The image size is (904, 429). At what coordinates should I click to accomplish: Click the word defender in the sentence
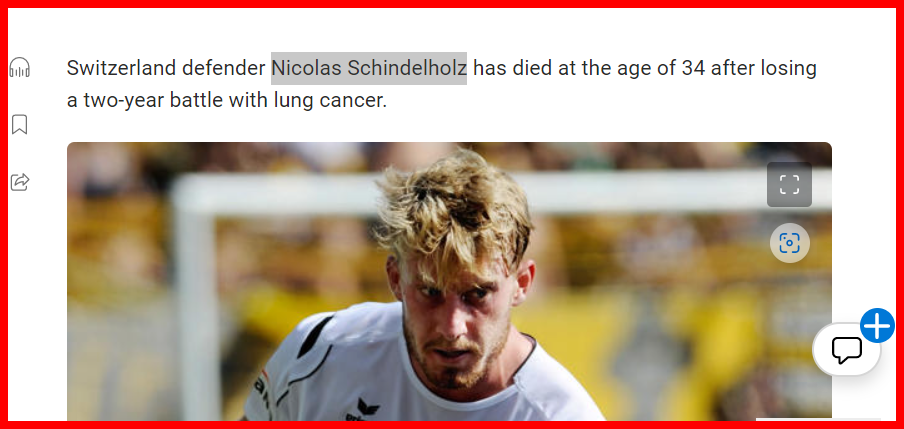pyautogui.click(x=224, y=68)
